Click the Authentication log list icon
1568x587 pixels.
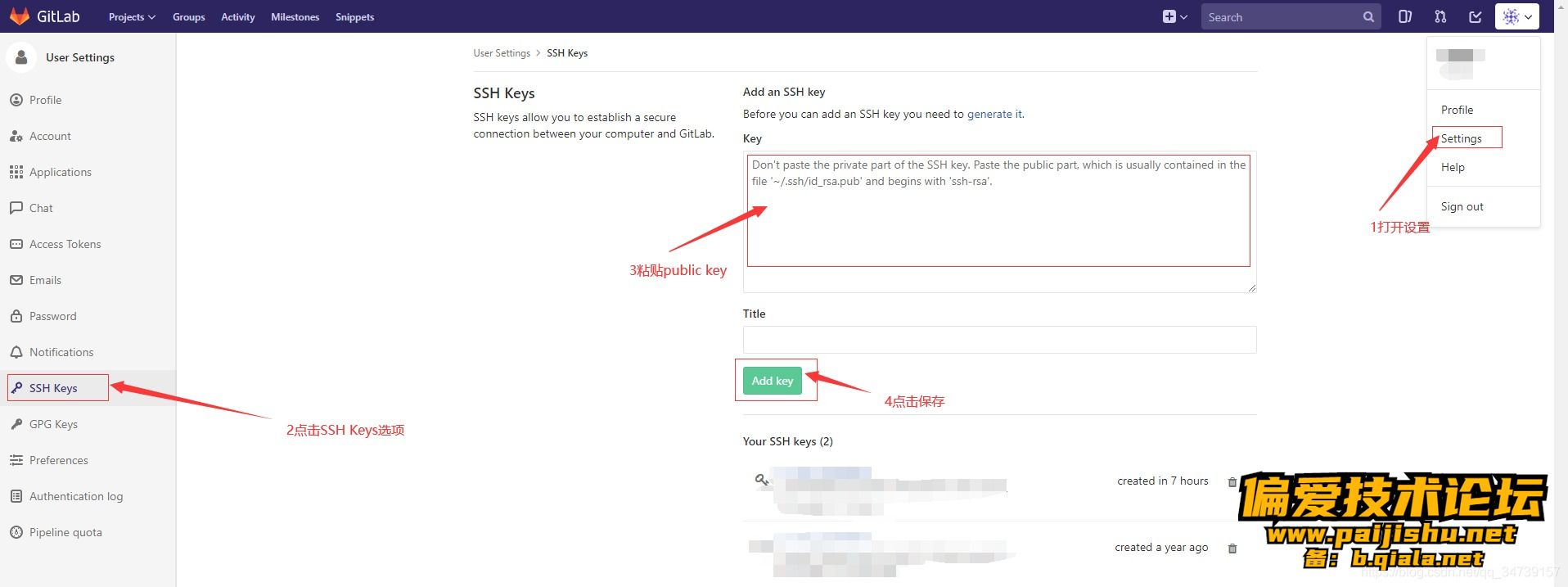pos(16,496)
